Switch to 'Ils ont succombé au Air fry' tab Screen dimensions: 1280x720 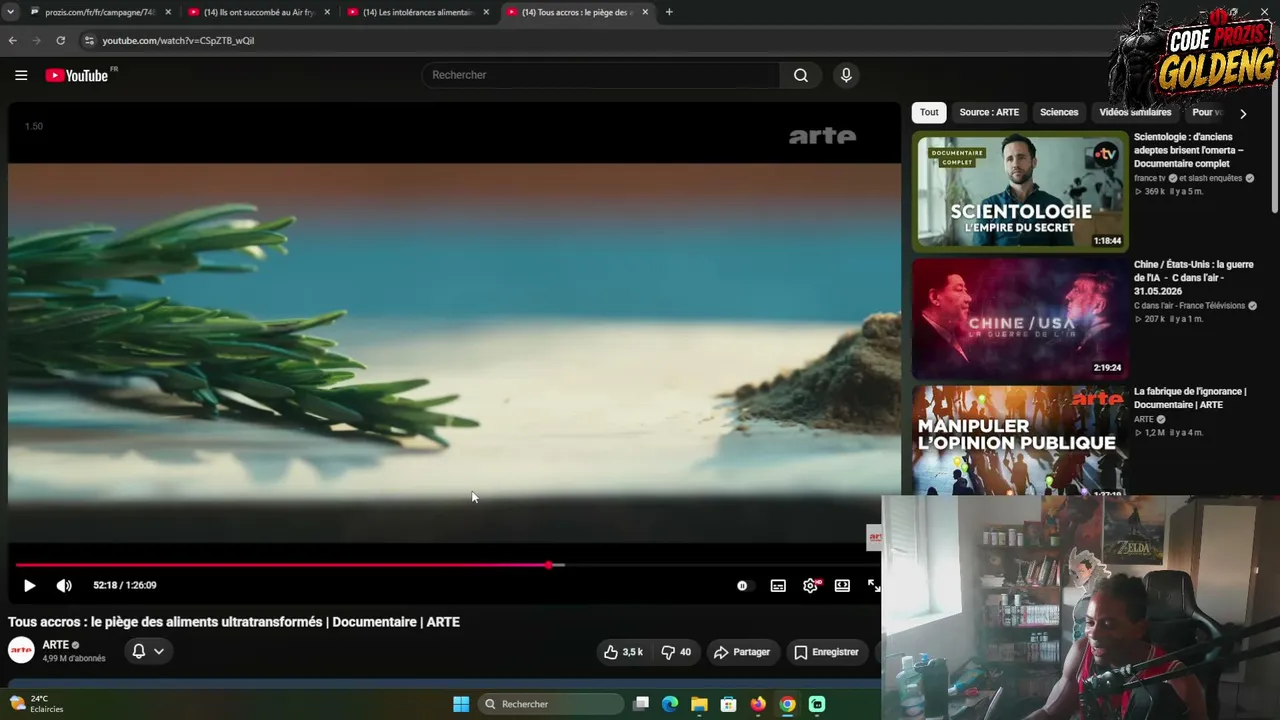pyautogui.click(x=259, y=12)
